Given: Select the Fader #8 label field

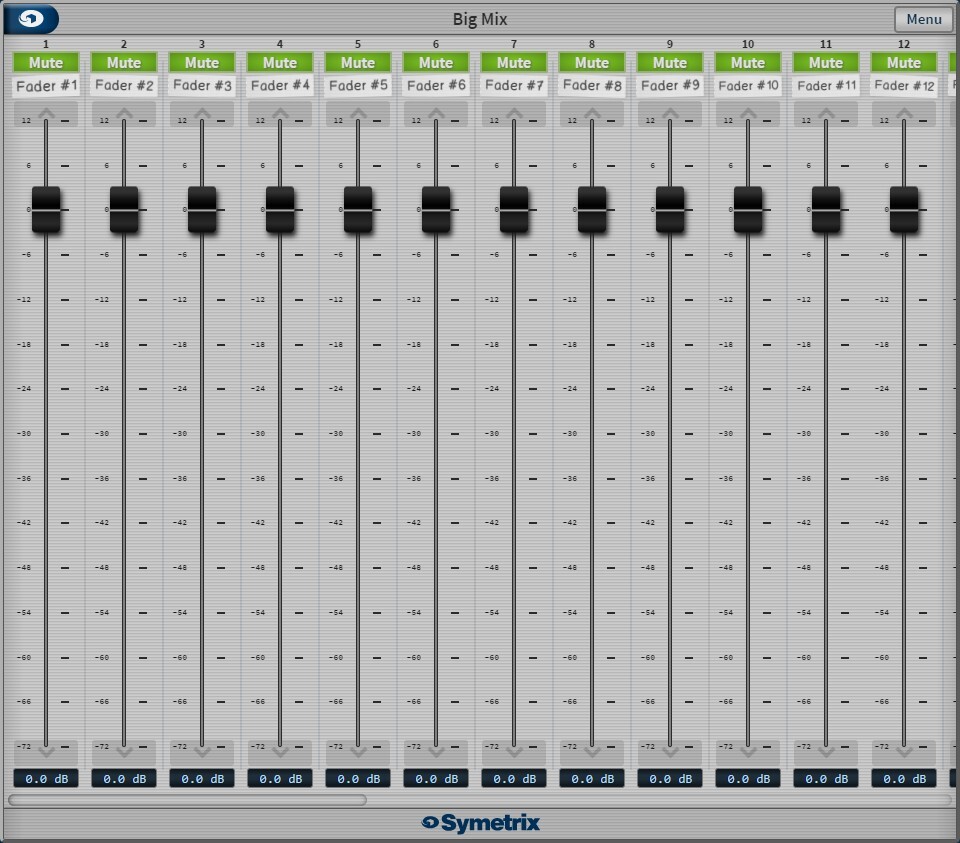Looking at the screenshot, I should coord(592,86).
